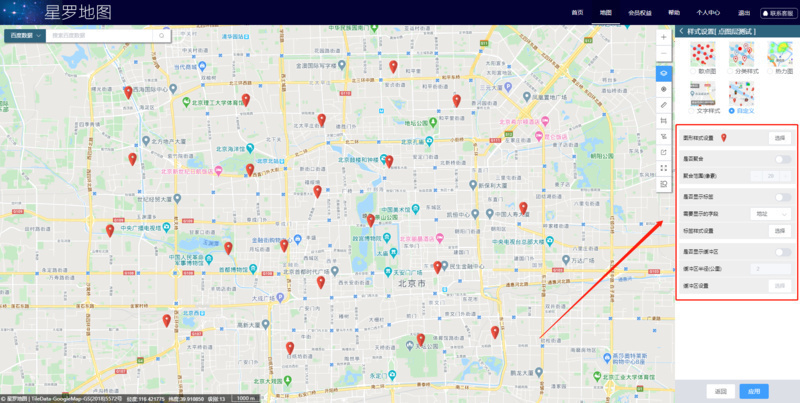800x403 pixels.
Task: Click the red marker beside 北京西海国际中心
Action: [128, 92]
